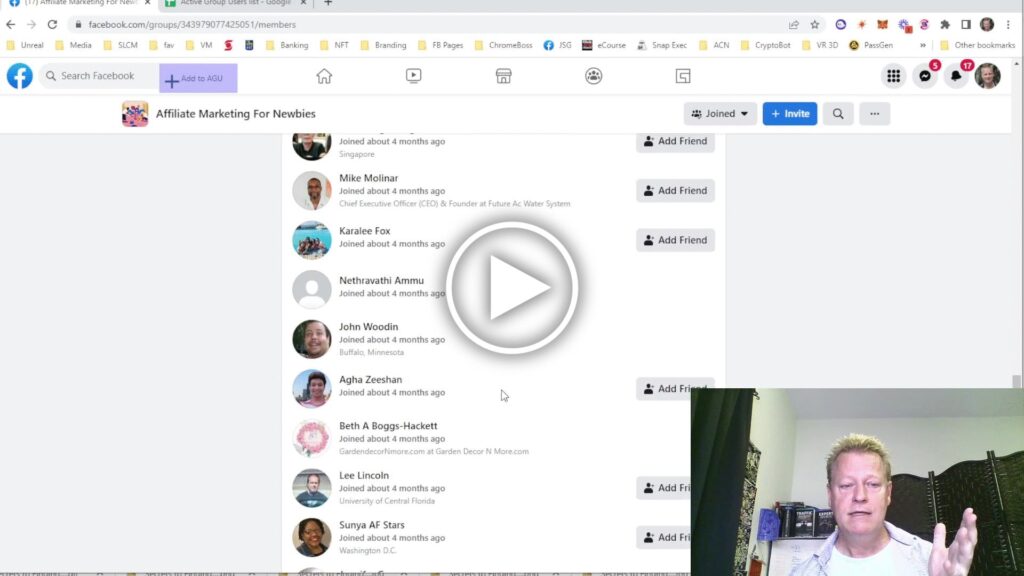Open Facebook Home feed icon
Image resolution: width=1024 pixels, height=576 pixels.
click(324, 76)
